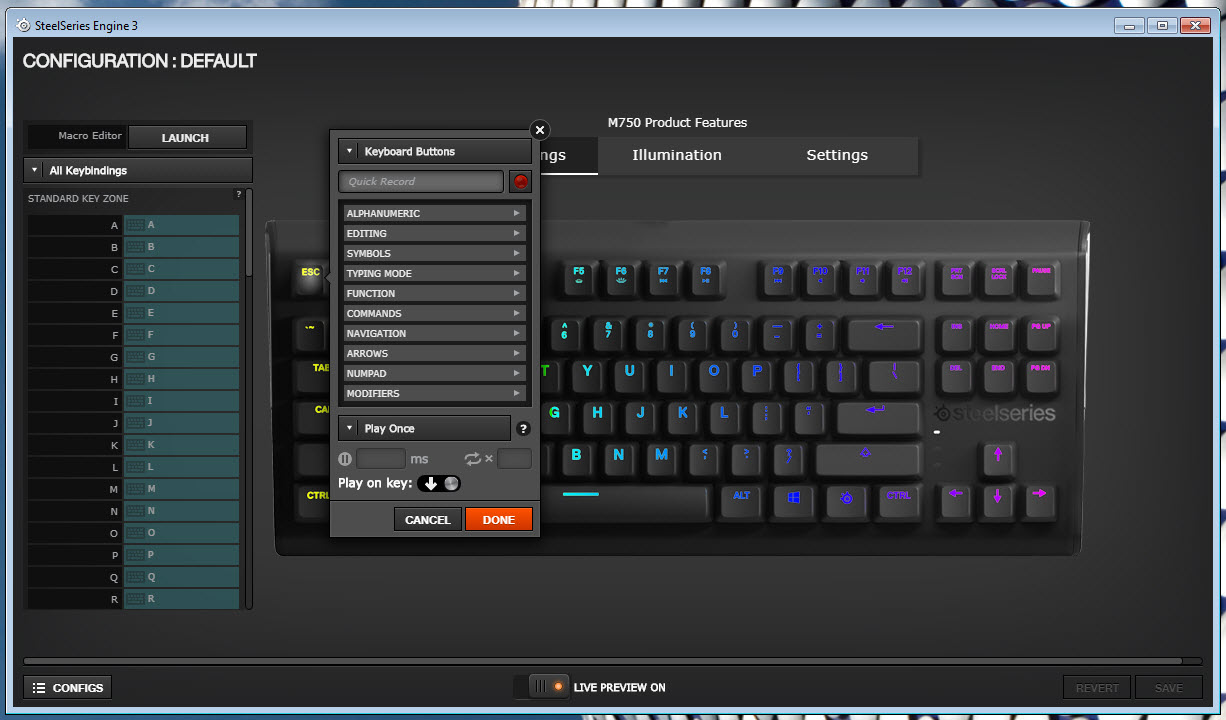Expand the FUNCTION category
Viewport: 1226px width, 720px height.
click(434, 294)
